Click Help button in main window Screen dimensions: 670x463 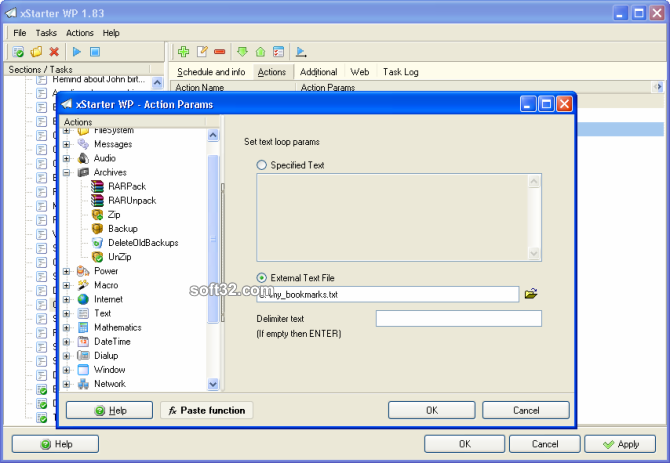55,444
